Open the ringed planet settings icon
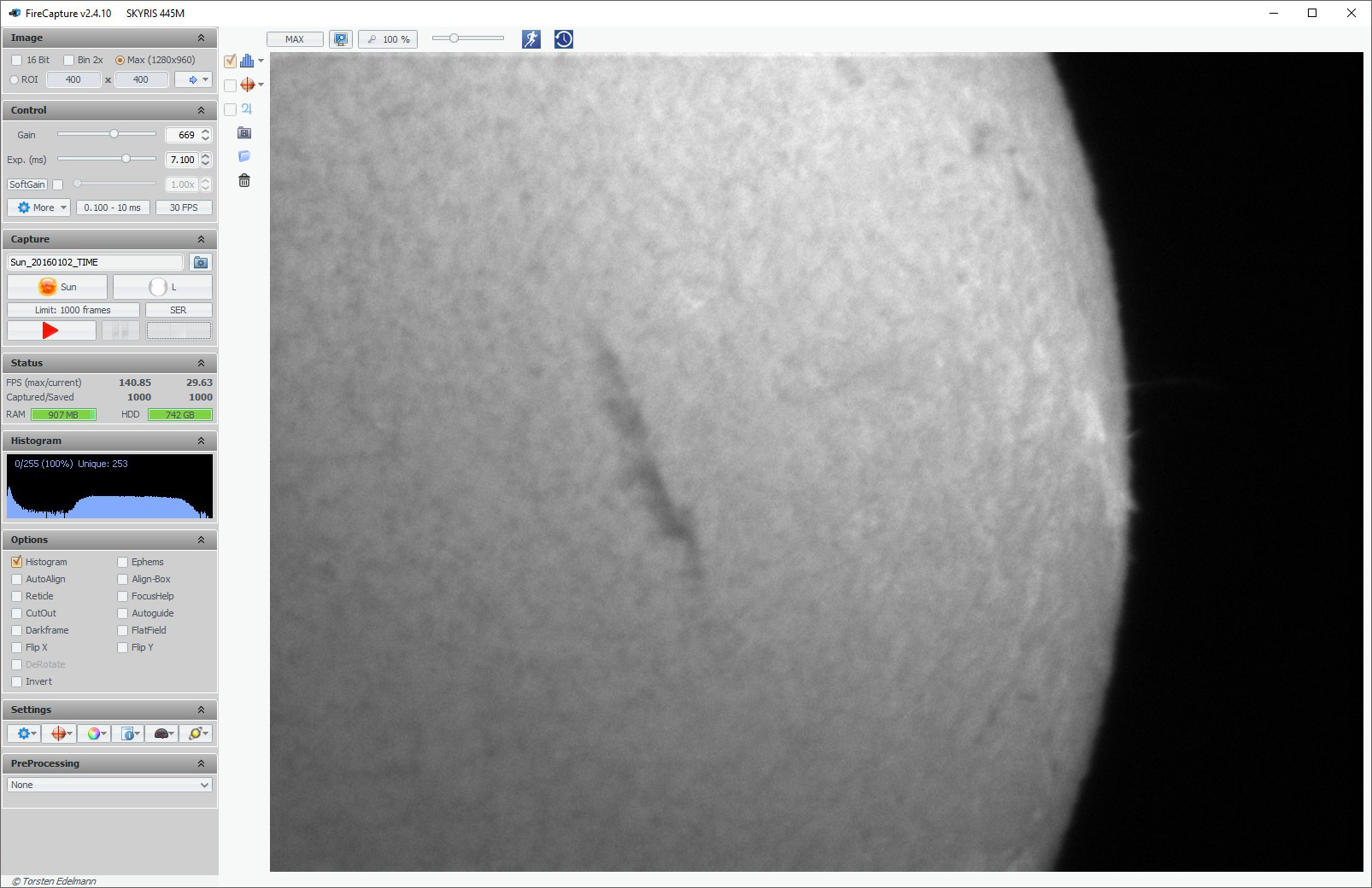1372x888 pixels. (196, 733)
